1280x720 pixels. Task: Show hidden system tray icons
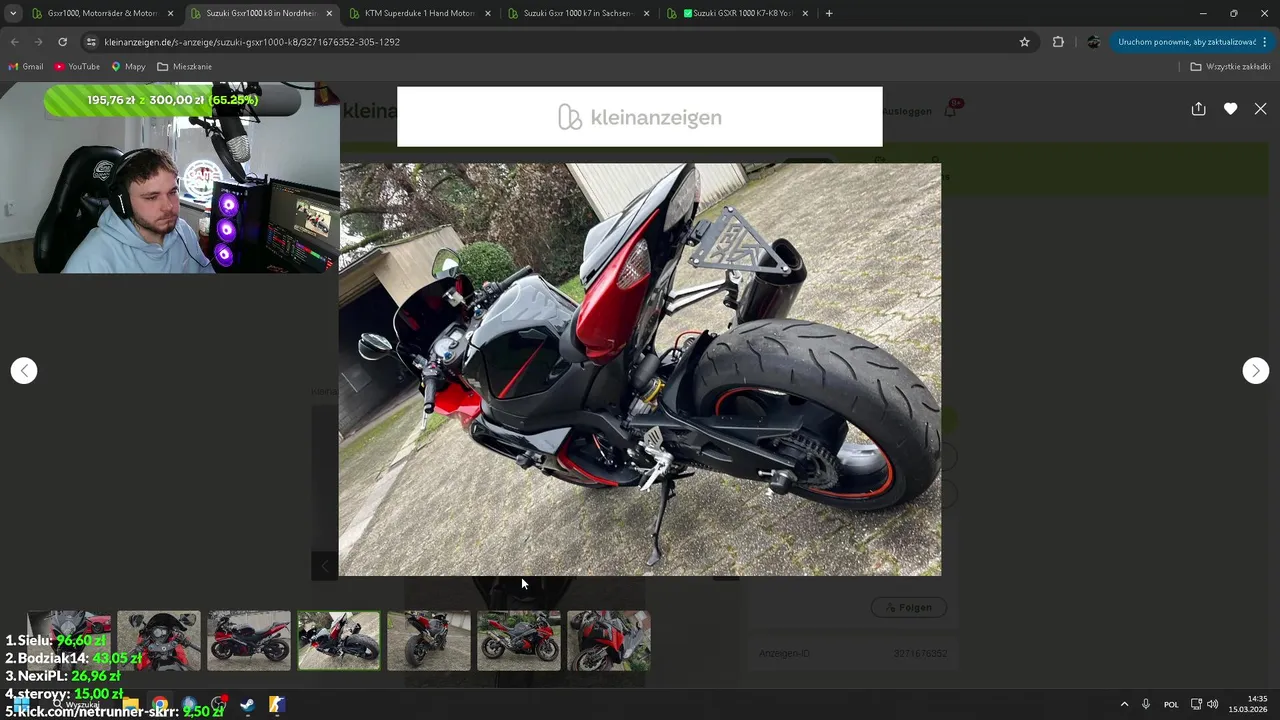click(1124, 704)
